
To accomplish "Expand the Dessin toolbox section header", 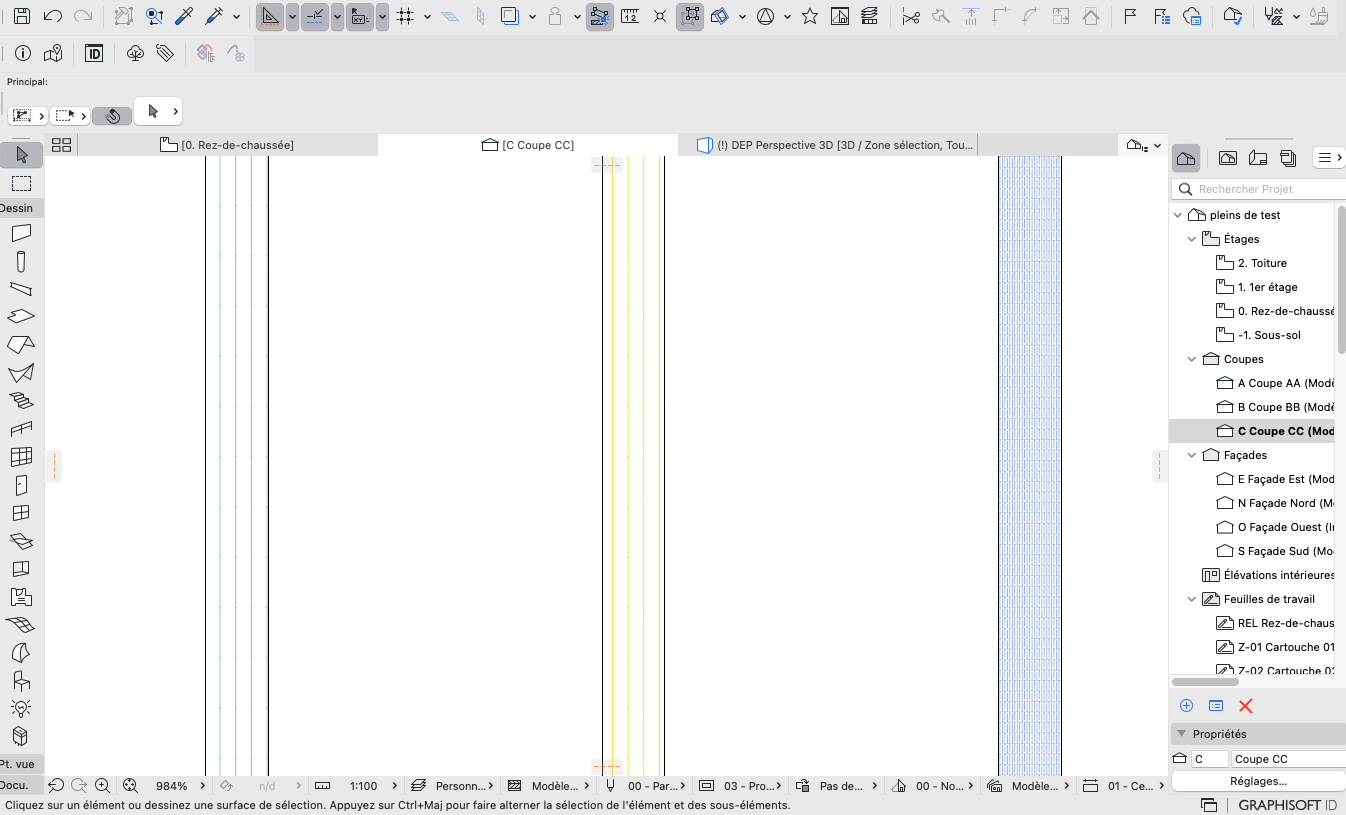I will click(21, 208).
